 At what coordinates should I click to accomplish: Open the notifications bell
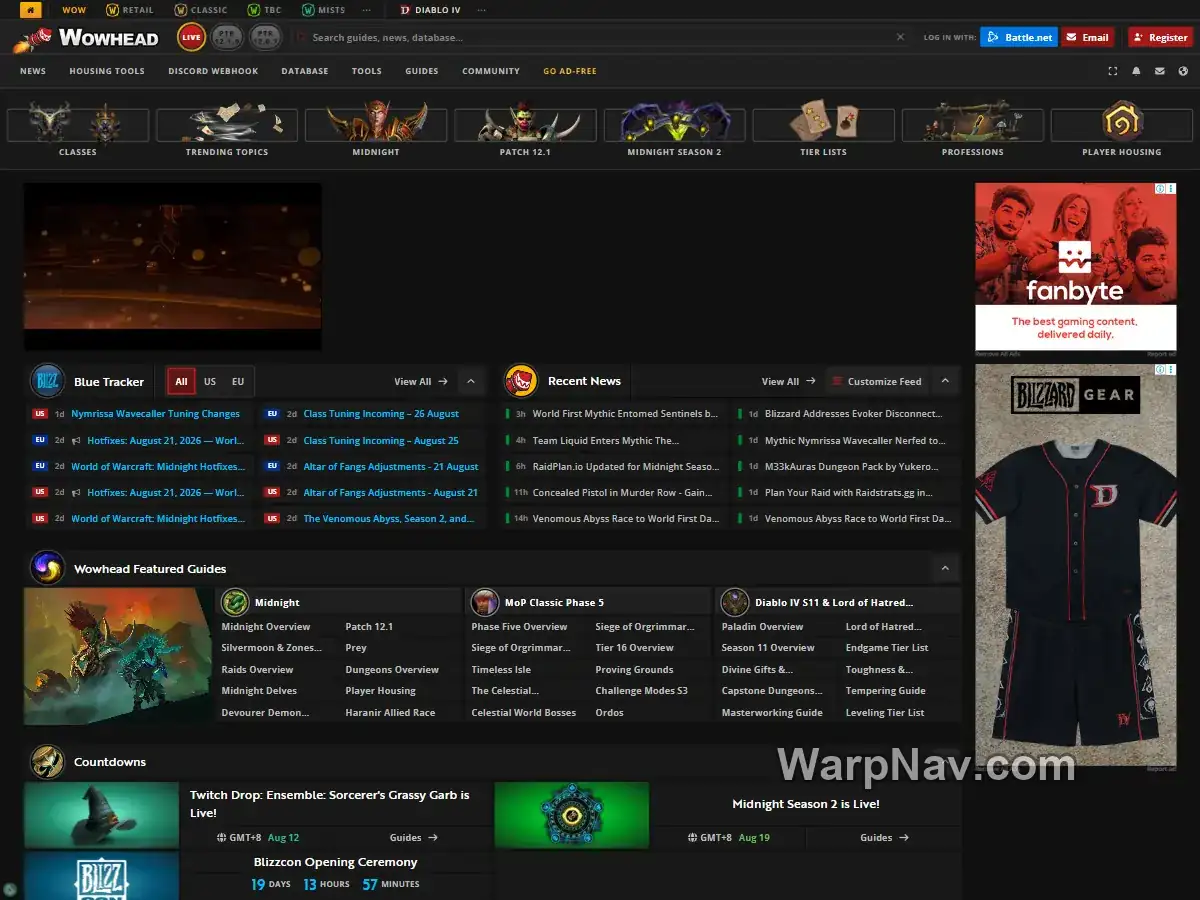(x=1136, y=71)
